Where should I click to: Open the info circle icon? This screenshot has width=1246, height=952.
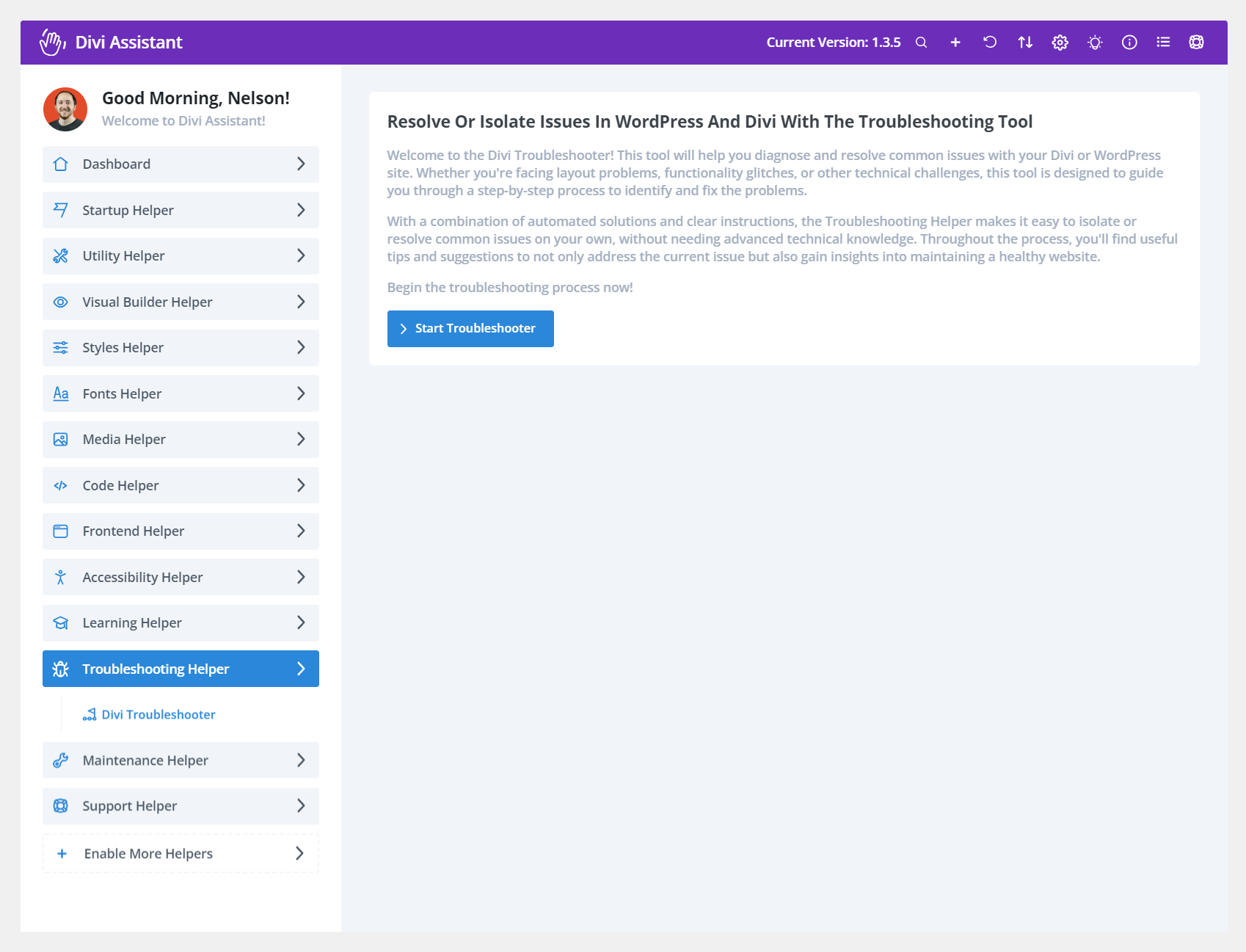(x=1129, y=43)
